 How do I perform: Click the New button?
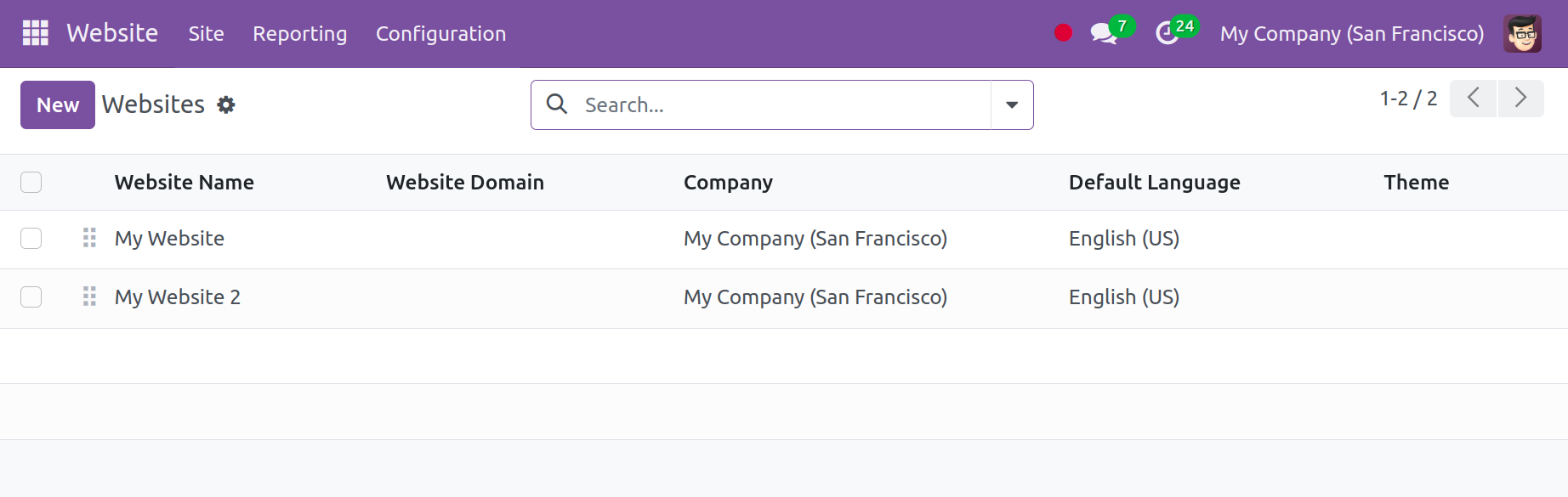(58, 104)
